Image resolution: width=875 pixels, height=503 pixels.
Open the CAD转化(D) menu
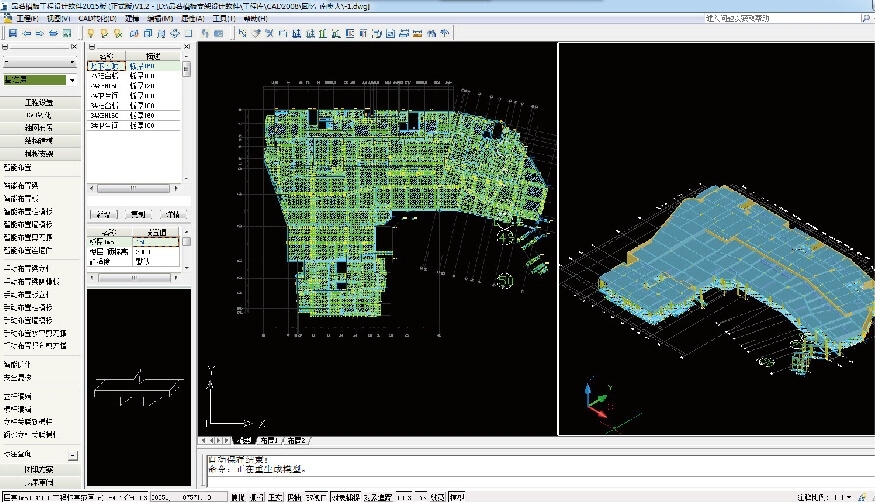[x=97, y=19]
